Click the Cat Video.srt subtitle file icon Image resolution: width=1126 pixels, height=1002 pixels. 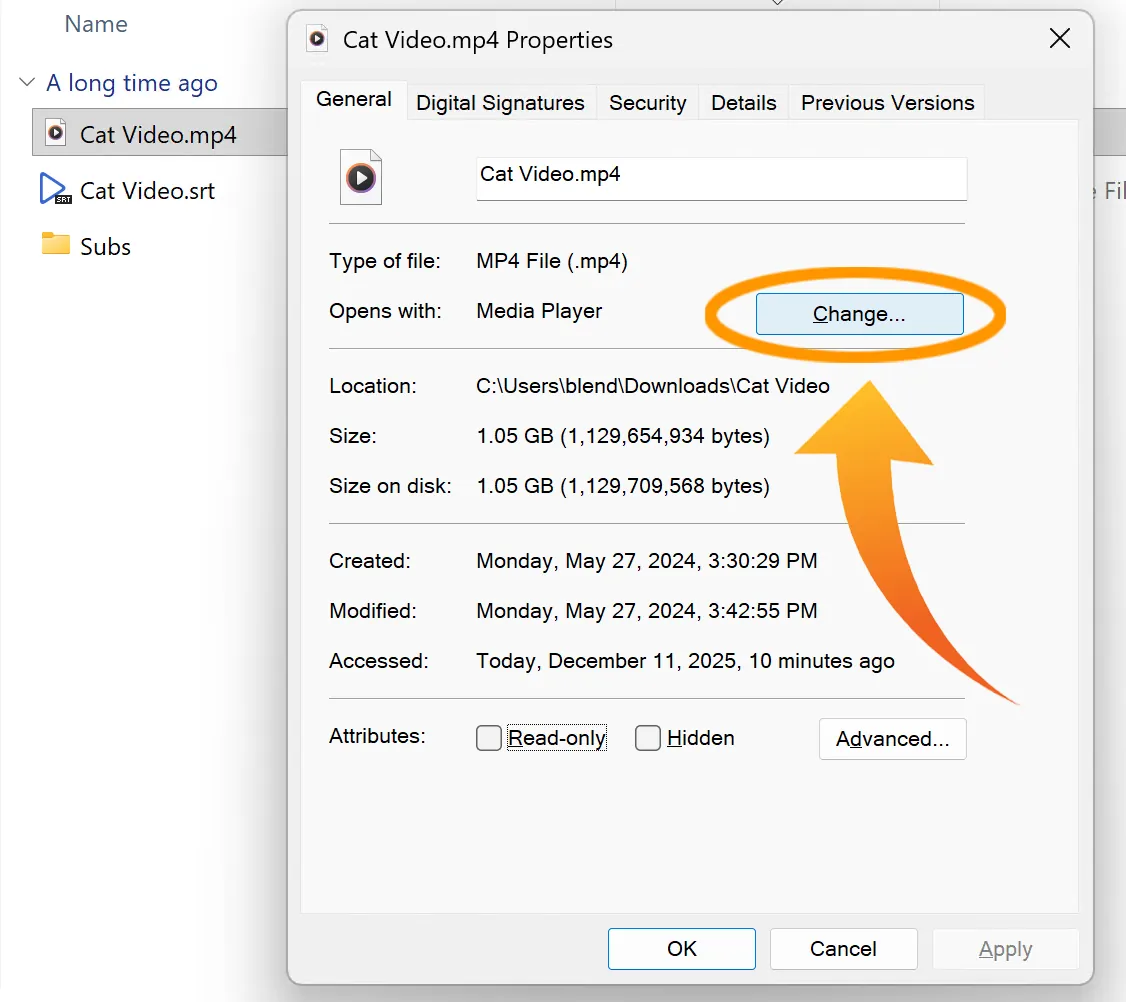click(56, 190)
